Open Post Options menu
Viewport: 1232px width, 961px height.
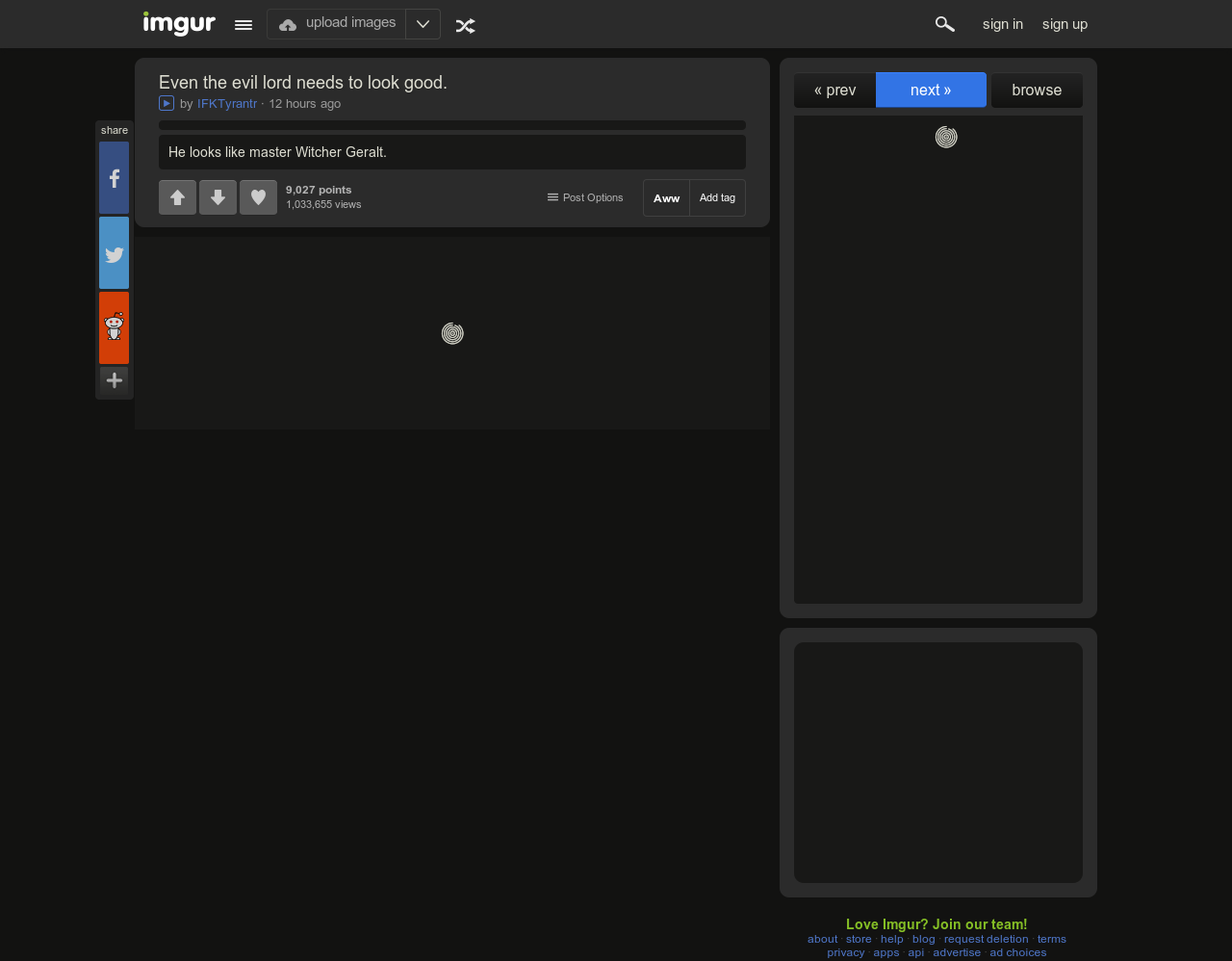[585, 197]
